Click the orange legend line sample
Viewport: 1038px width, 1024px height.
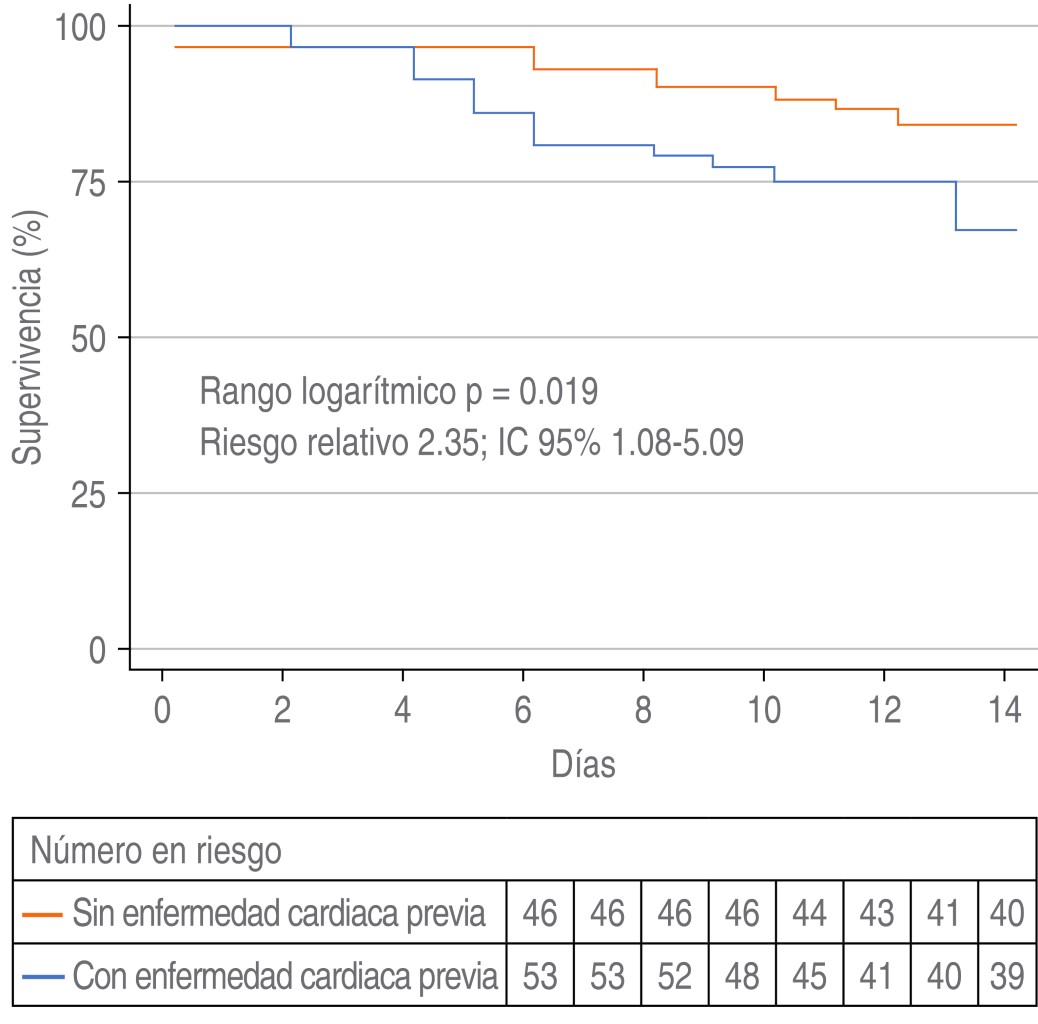click(x=43, y=913)
